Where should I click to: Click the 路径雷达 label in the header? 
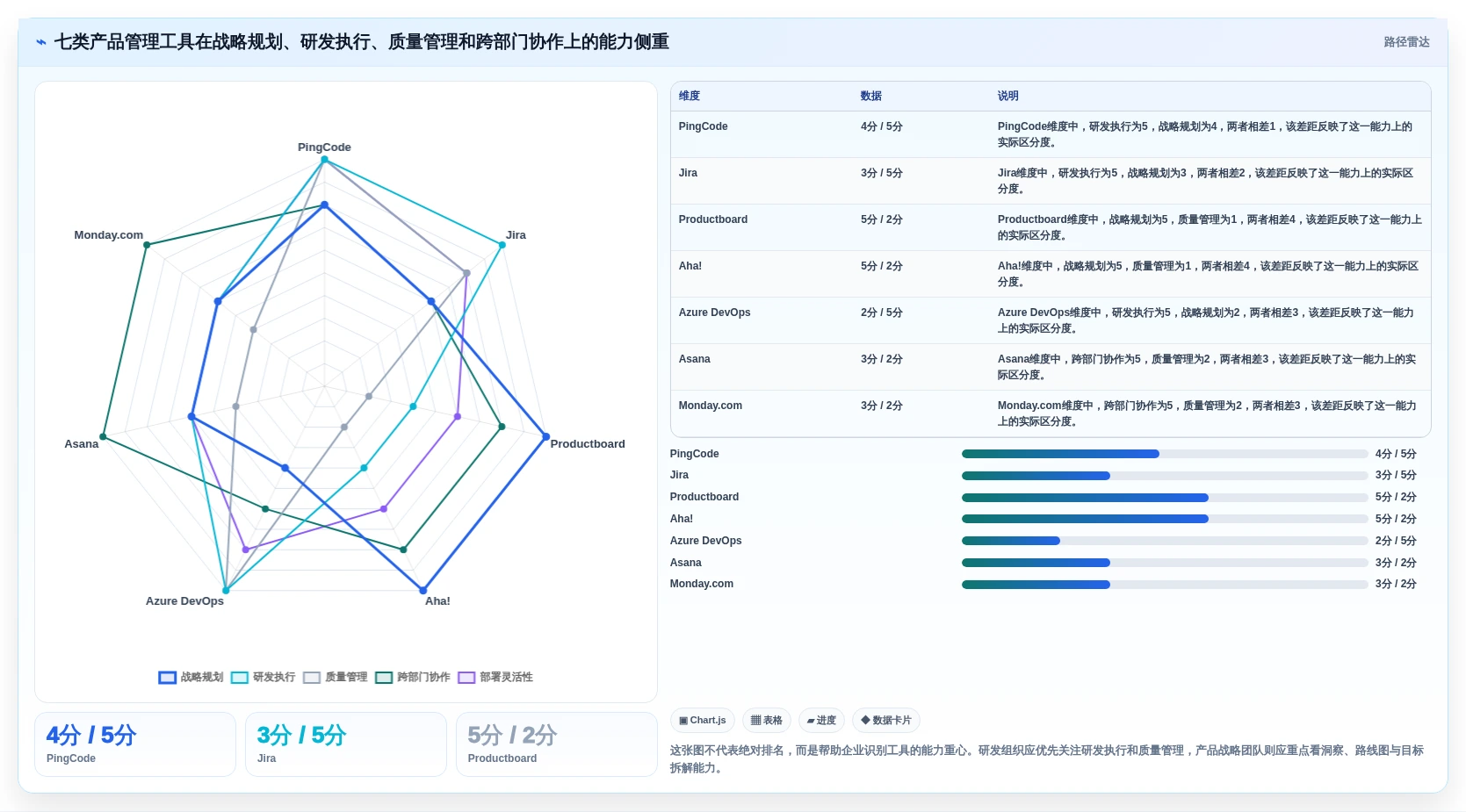1406,42
